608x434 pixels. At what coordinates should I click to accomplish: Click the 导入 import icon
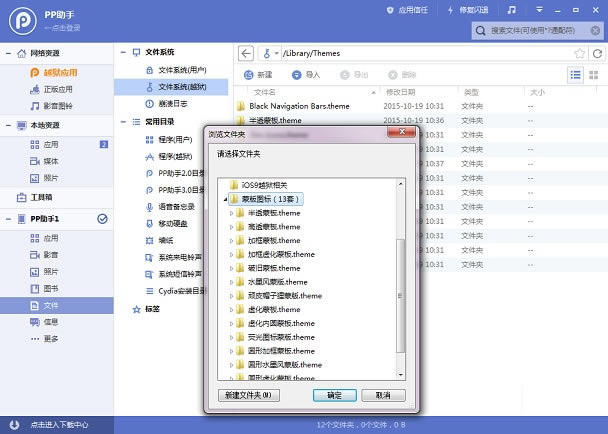point(297,75)
